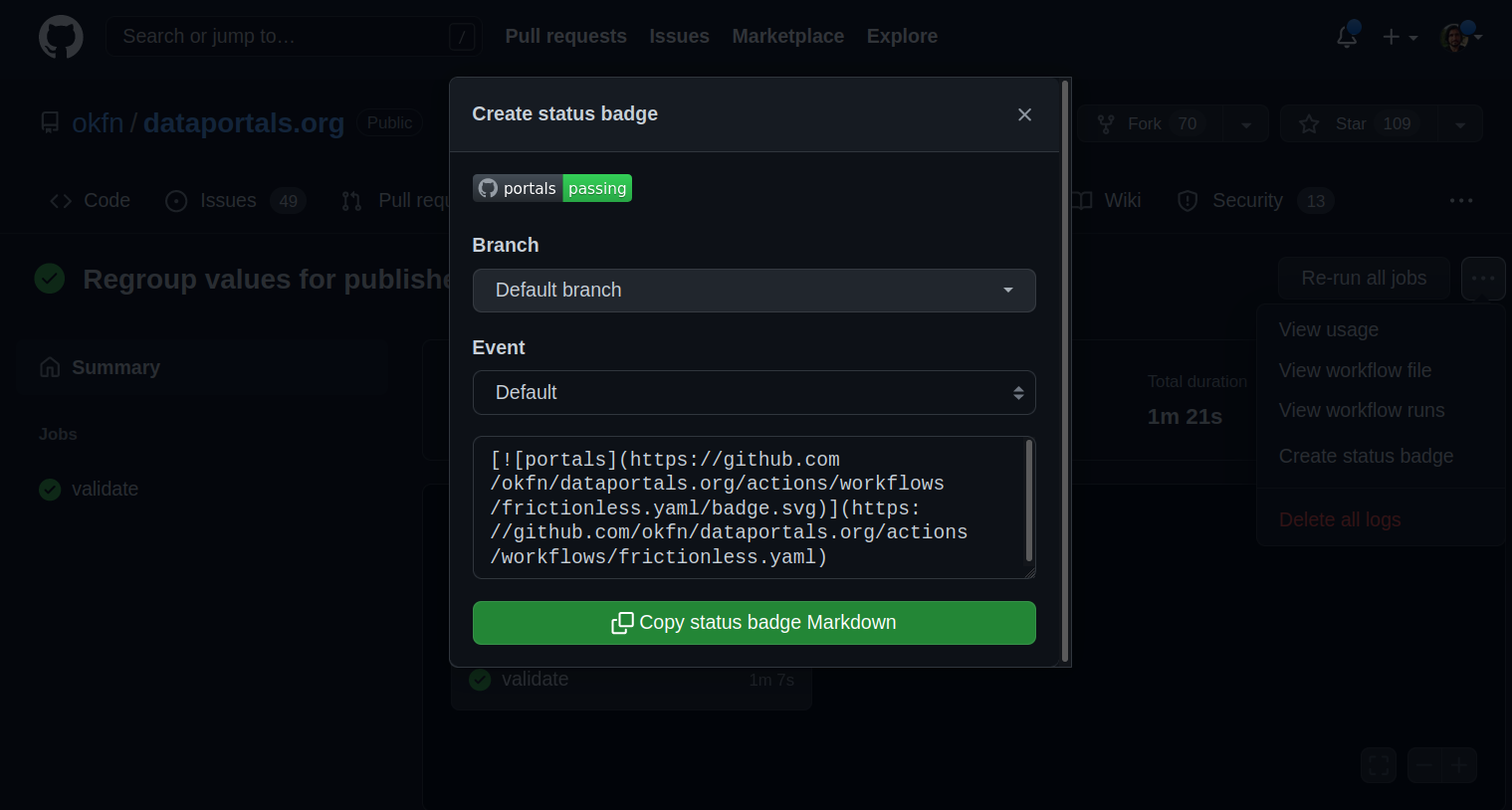
Task: Open the notifications bell
Action: (1346, 36)
